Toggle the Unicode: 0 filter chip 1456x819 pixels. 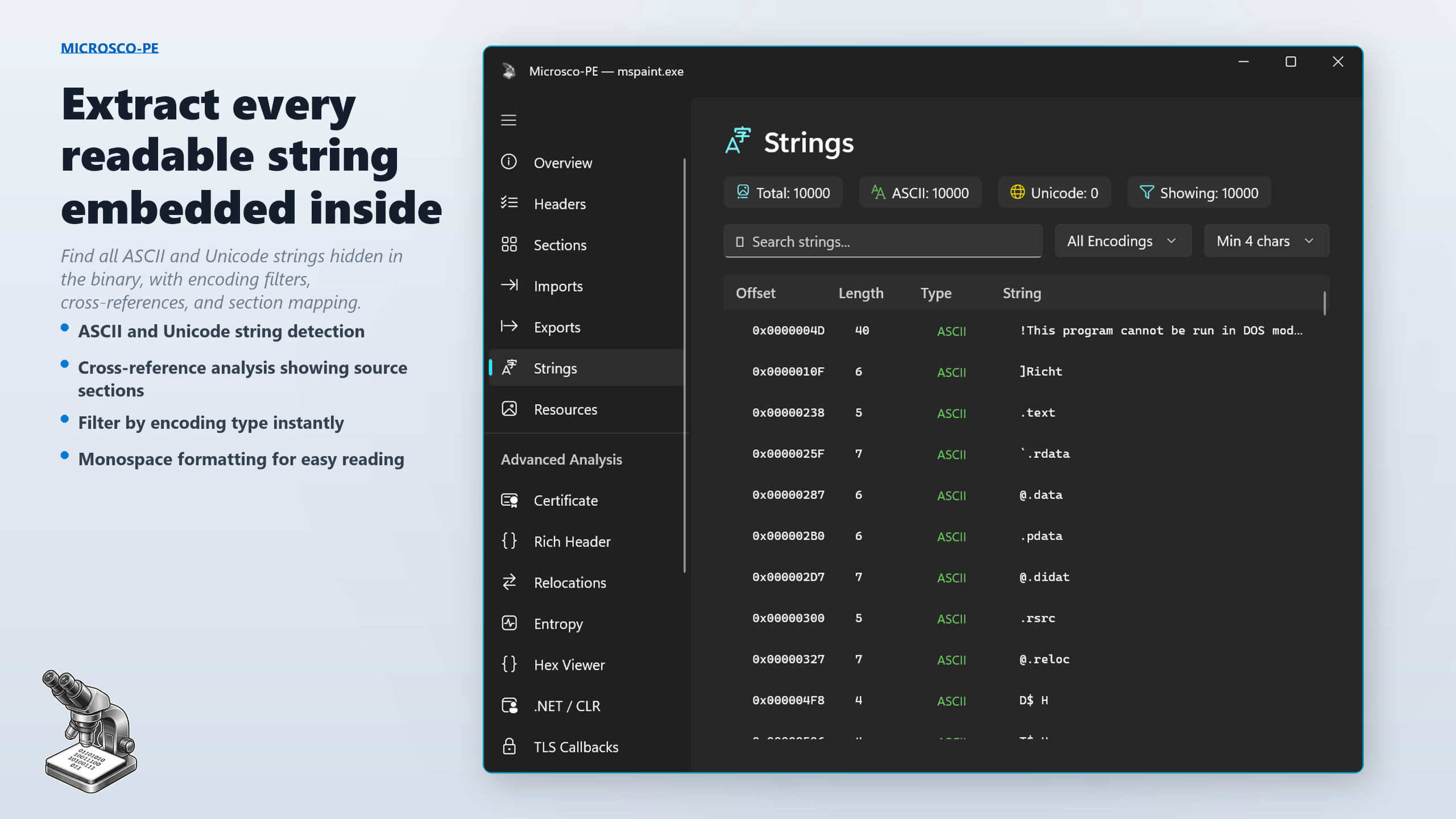click(x=1053, y=192)
